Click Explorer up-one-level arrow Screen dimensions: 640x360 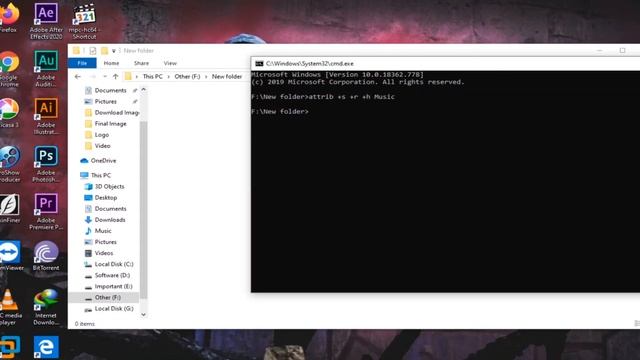tap(116, 76)
